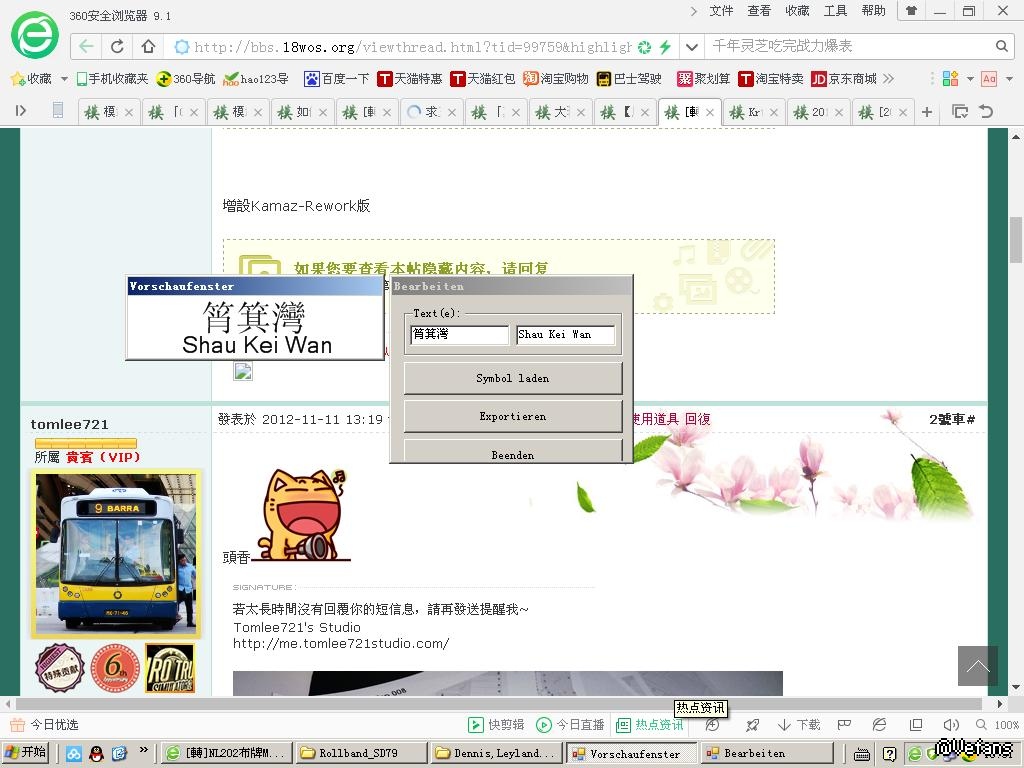This screenshot has width=1024, height=768.
Task: Click the QQ penguin icon in taskbar
Action: tap(97, 753)
